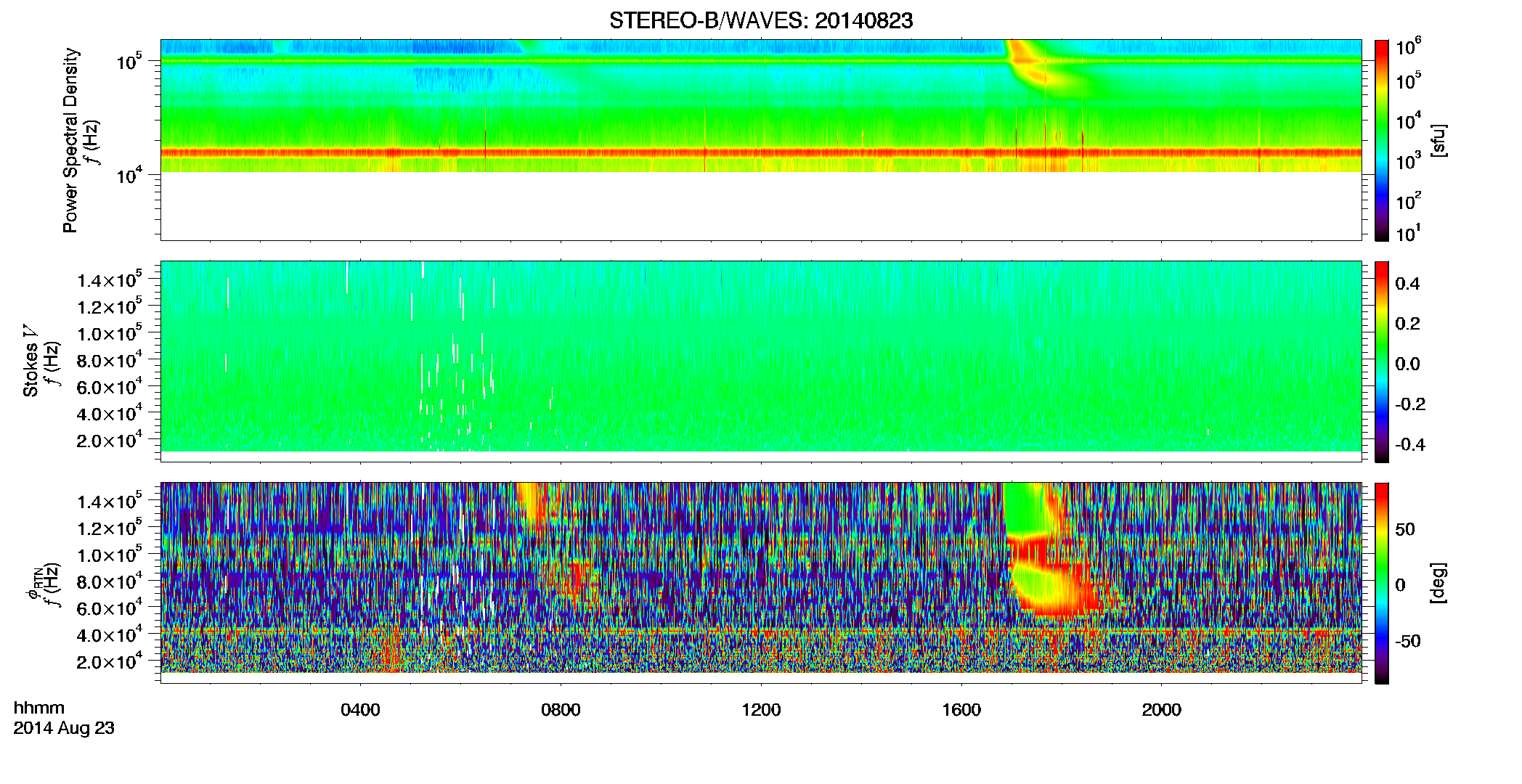Click the 0800 time tick label
Image resolution: width=1522 pixels, height=784 pixels.
[561, 710]
